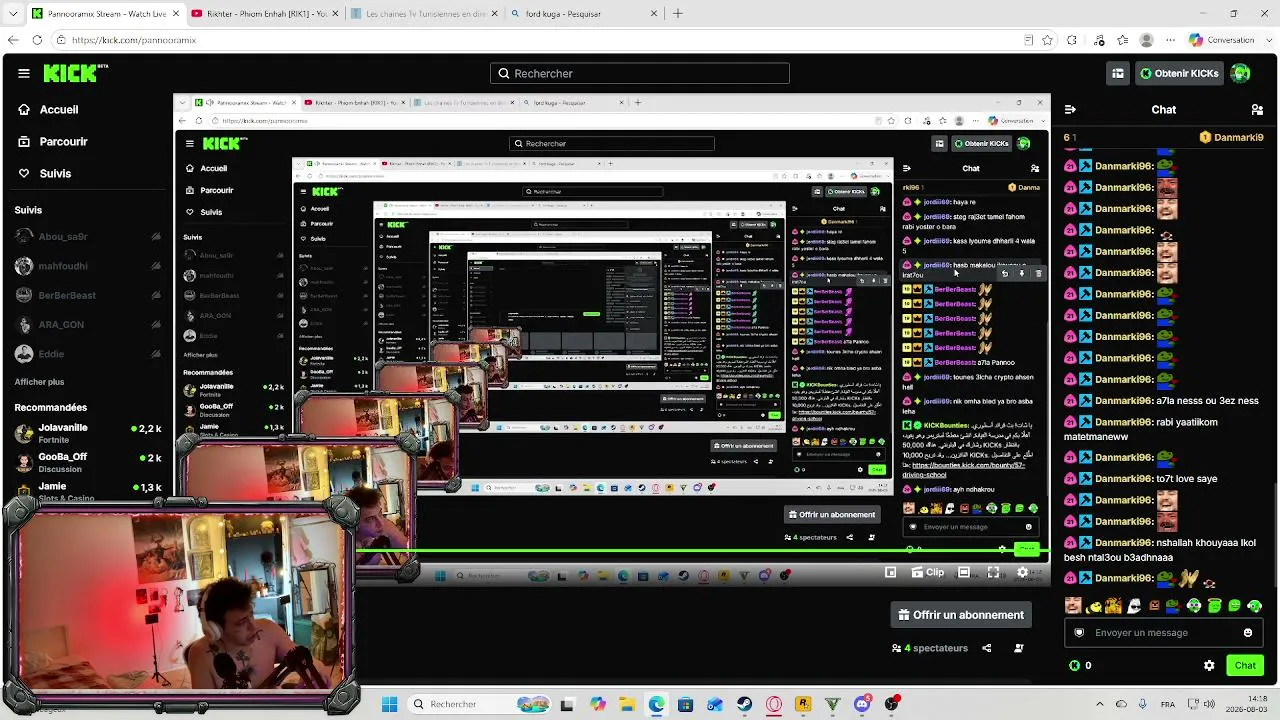Viewport: 1280px width, 720px height.
Task: Open the large KICK logo in the main header
Action: click(x=77, y=73)
